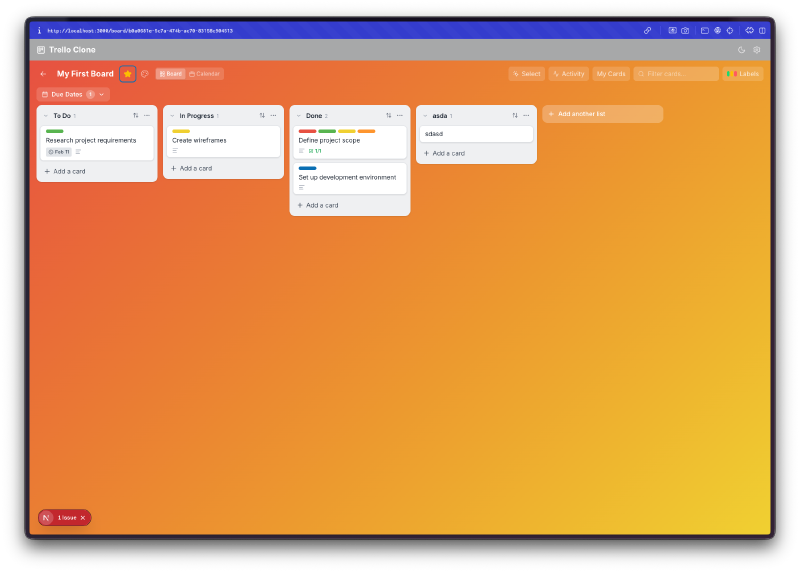
Task: Click the sort icon on To Do list
Action: coord(136,116)
